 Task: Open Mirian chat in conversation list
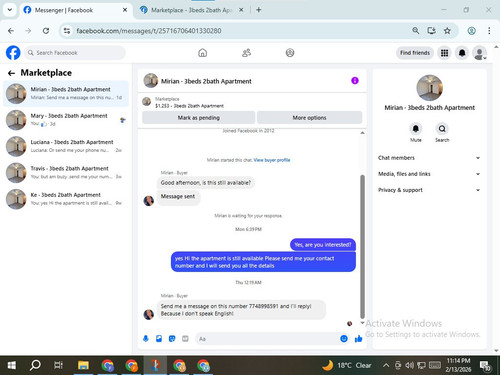(x=66, y=94)
